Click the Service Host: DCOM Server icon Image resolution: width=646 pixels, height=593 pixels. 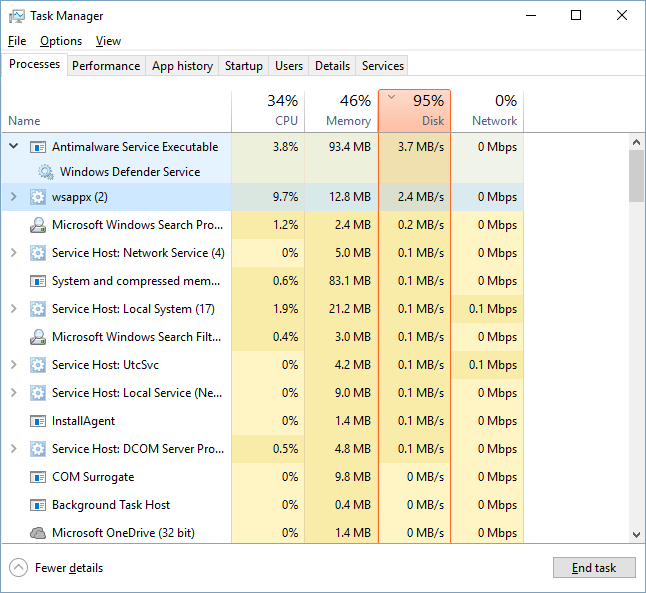38,449
